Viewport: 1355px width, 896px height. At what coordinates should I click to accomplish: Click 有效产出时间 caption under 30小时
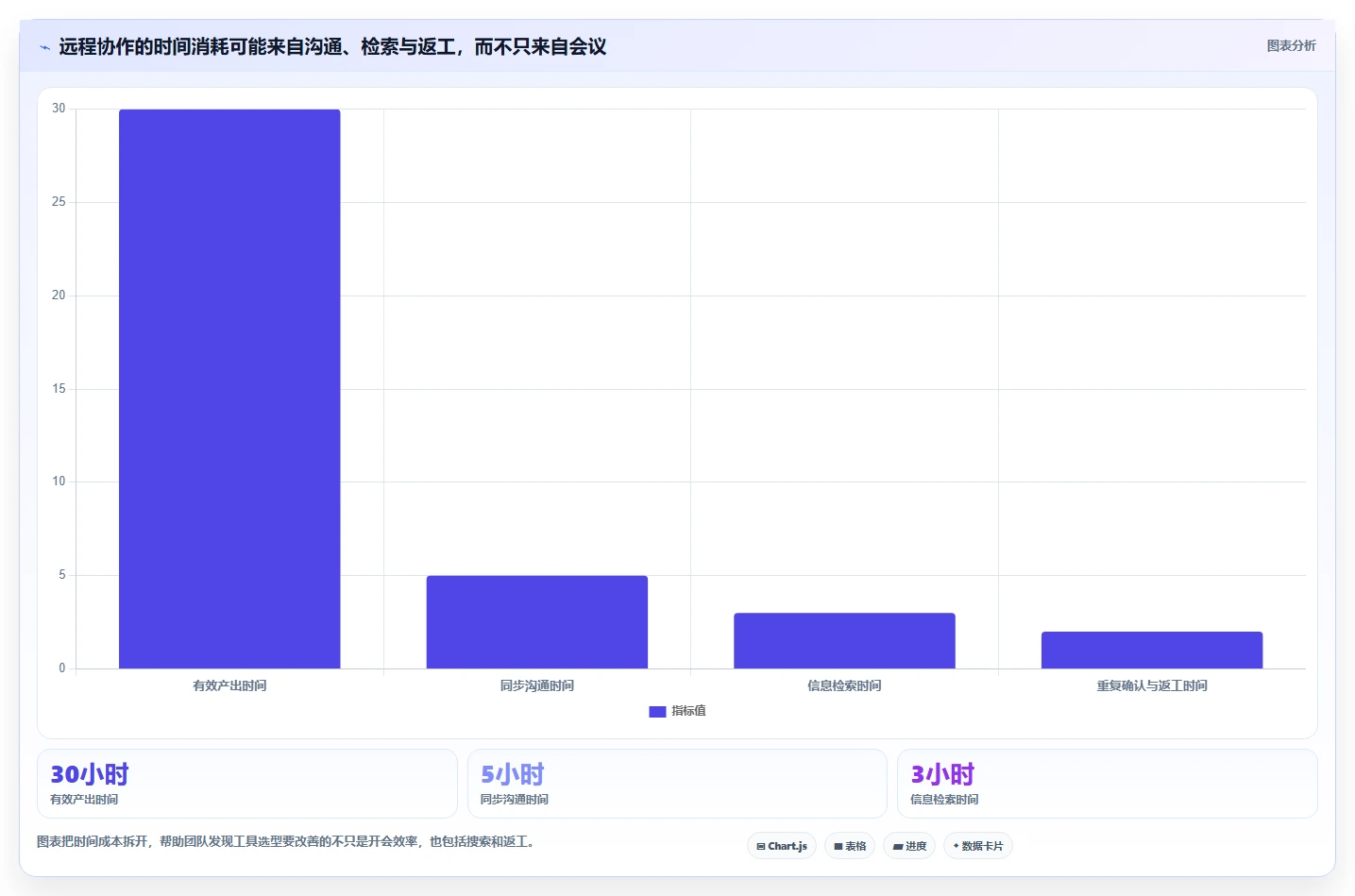[84, 800]
